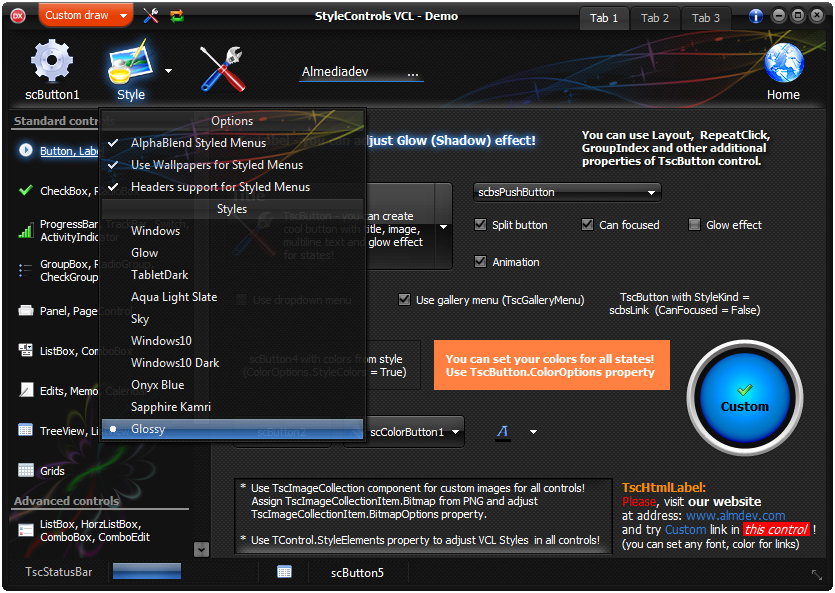Select the Sky style
Image resolution: width=835 pixels, height=593 pixels.
232,319
